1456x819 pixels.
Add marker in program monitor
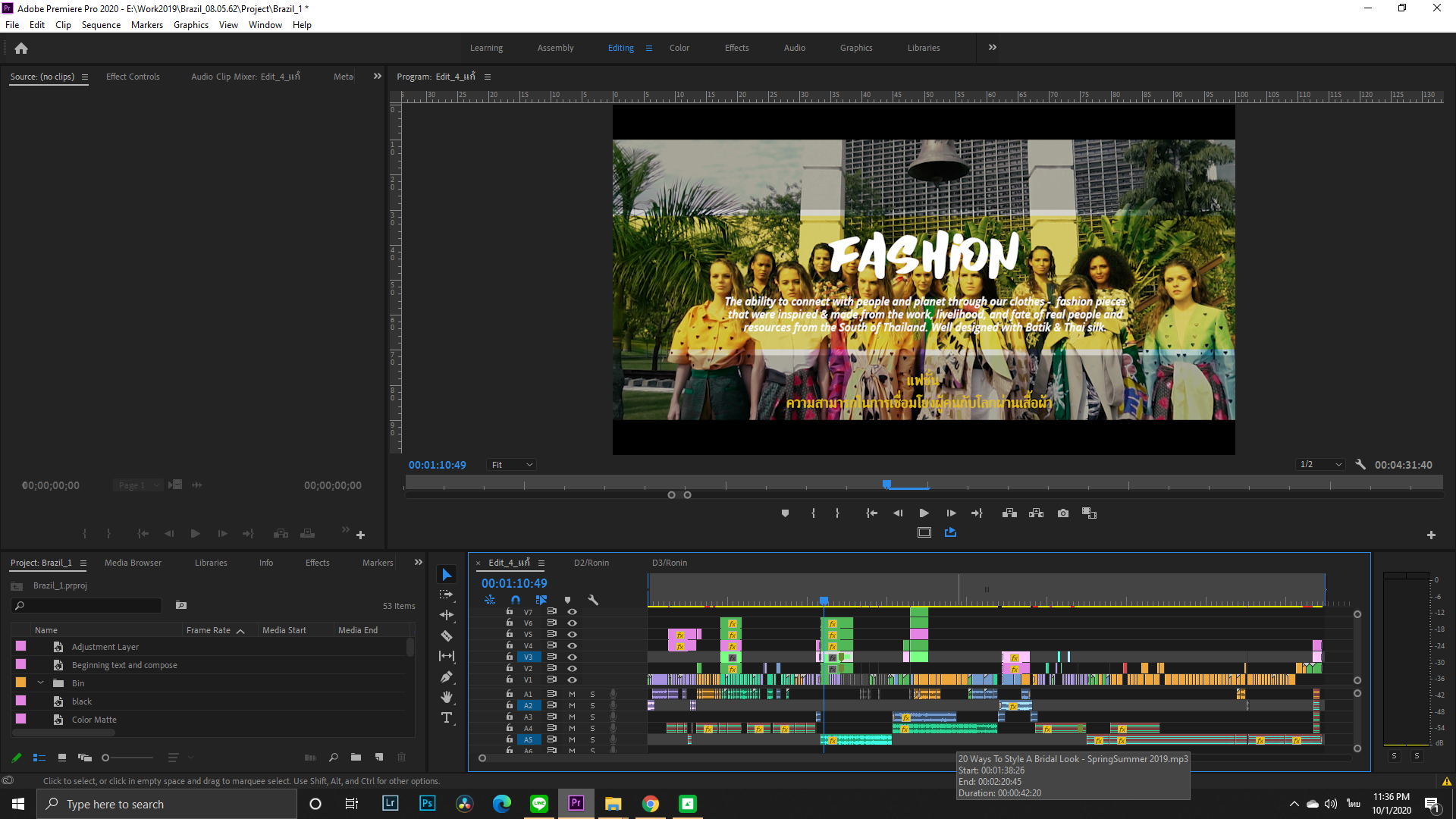click(x=785, y=513)
